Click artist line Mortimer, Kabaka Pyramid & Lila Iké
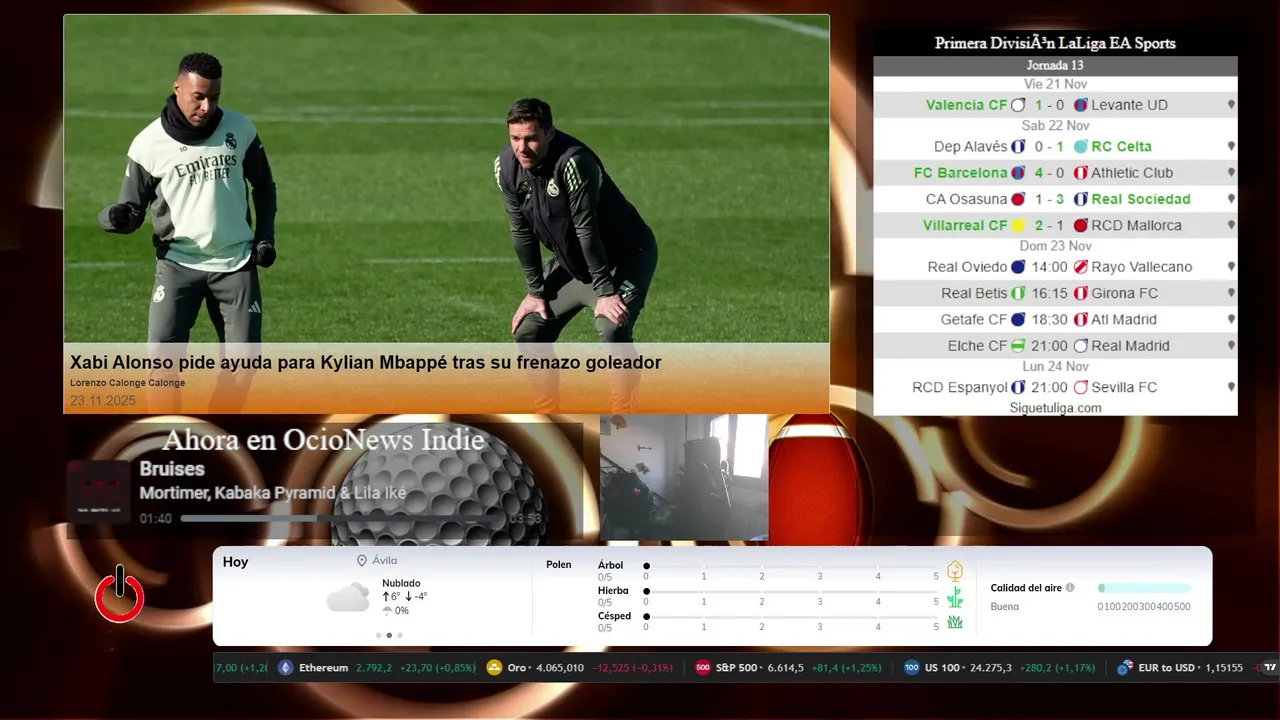Screen dimensions: 1280x720 (x=273, y=493)
